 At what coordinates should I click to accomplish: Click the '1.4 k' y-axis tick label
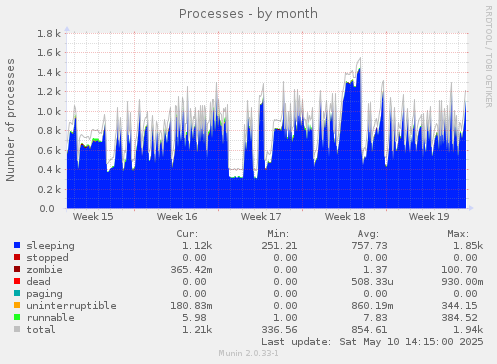point(49,72)
